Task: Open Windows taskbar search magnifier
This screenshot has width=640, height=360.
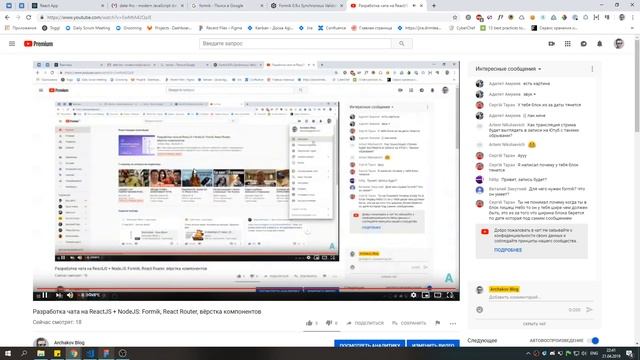Action: [x=24, y=353]
